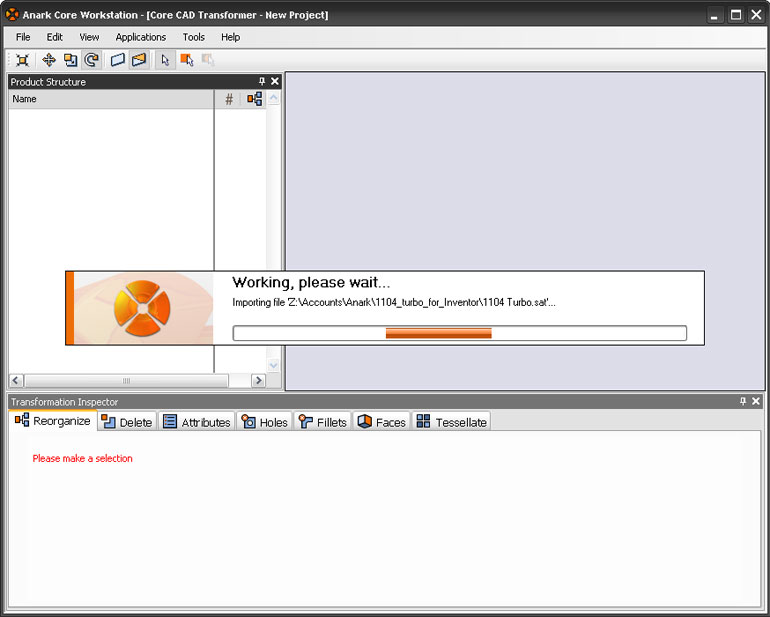770x617 pixels.
Task: Open the File menu
Action: (x=23, y=37)
